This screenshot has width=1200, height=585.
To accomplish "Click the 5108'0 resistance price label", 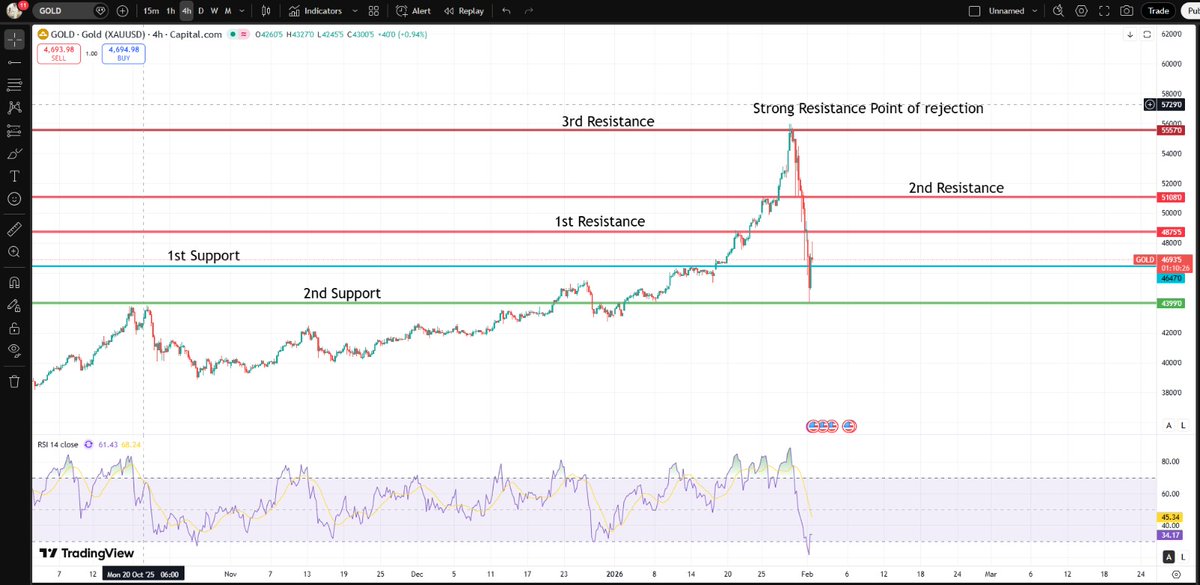I will 1171,198.
